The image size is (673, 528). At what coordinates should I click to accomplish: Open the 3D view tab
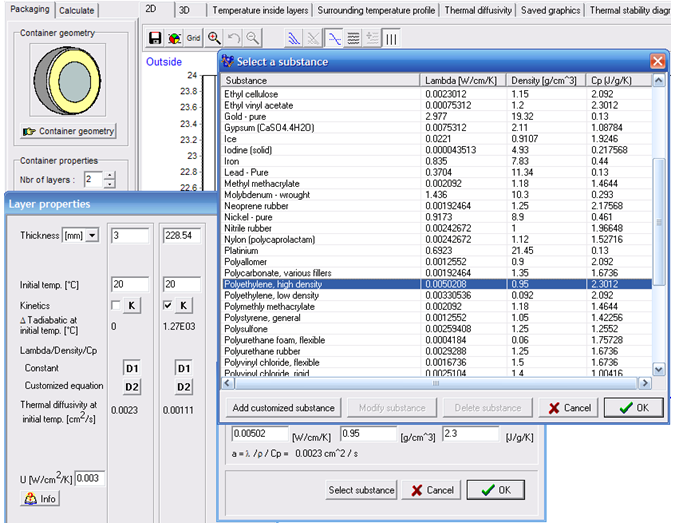[184, 10]
